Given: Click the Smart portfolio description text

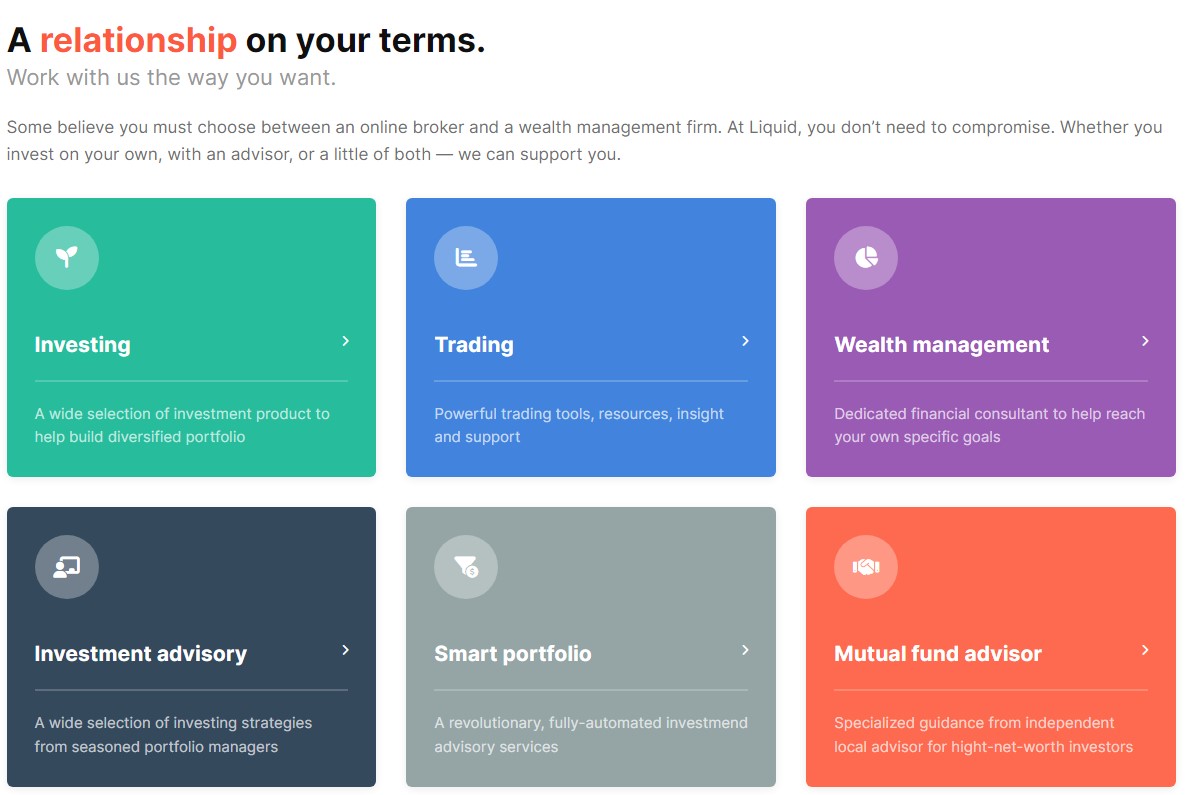Looking at the screenshot, I should [591, 735].
